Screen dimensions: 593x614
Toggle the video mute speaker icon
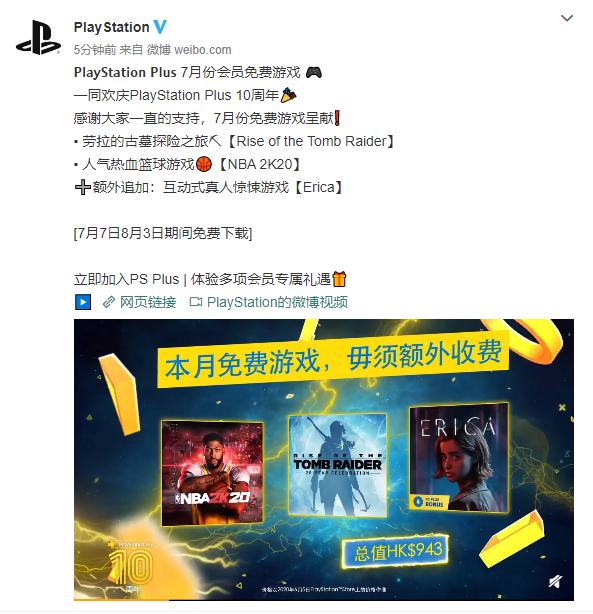(x=555, y=582)
